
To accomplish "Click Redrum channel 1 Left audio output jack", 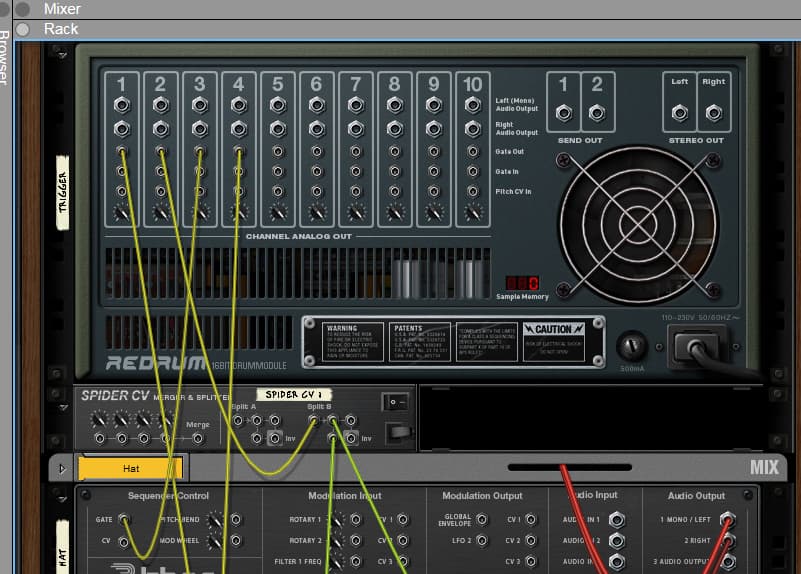I will point(122,105).
